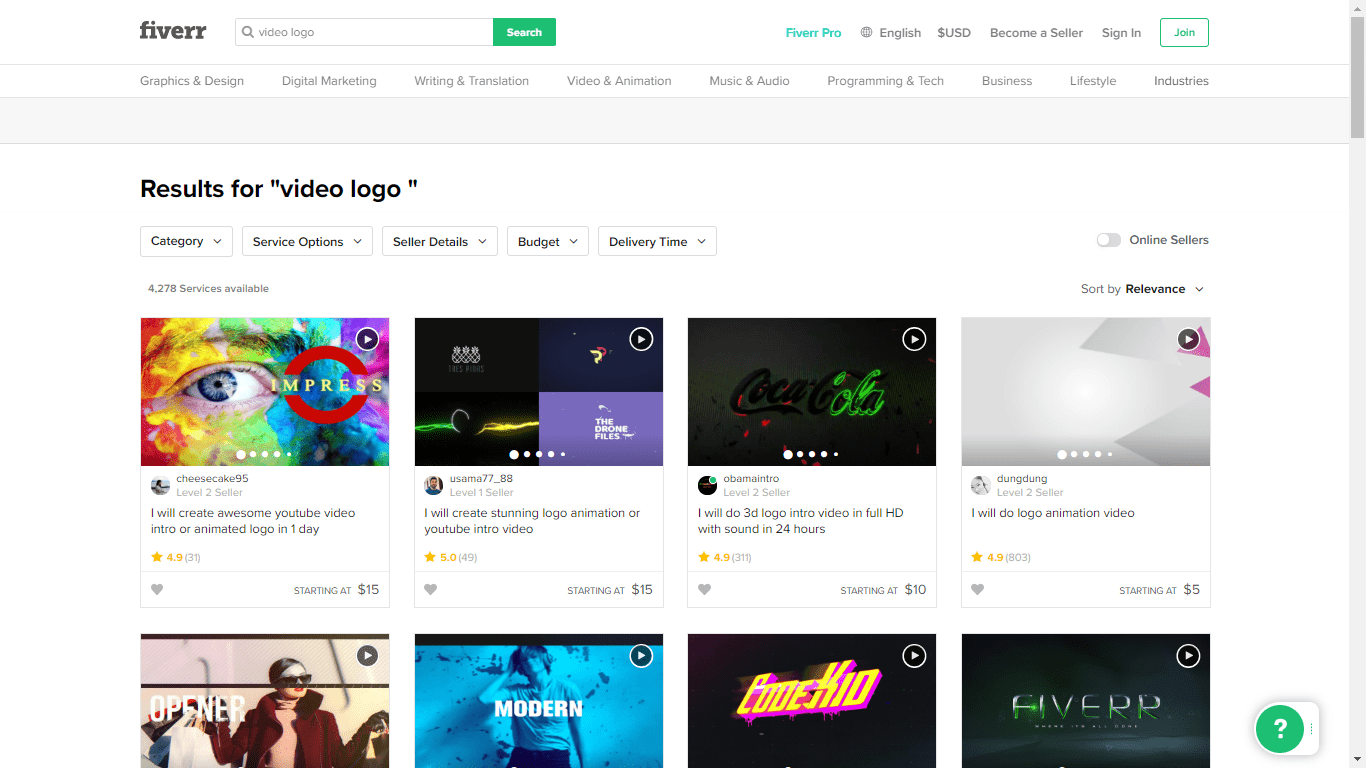The image size is (1366, 768).
Task: Open the $USD currency selector
Action: (x=954, y=32)
